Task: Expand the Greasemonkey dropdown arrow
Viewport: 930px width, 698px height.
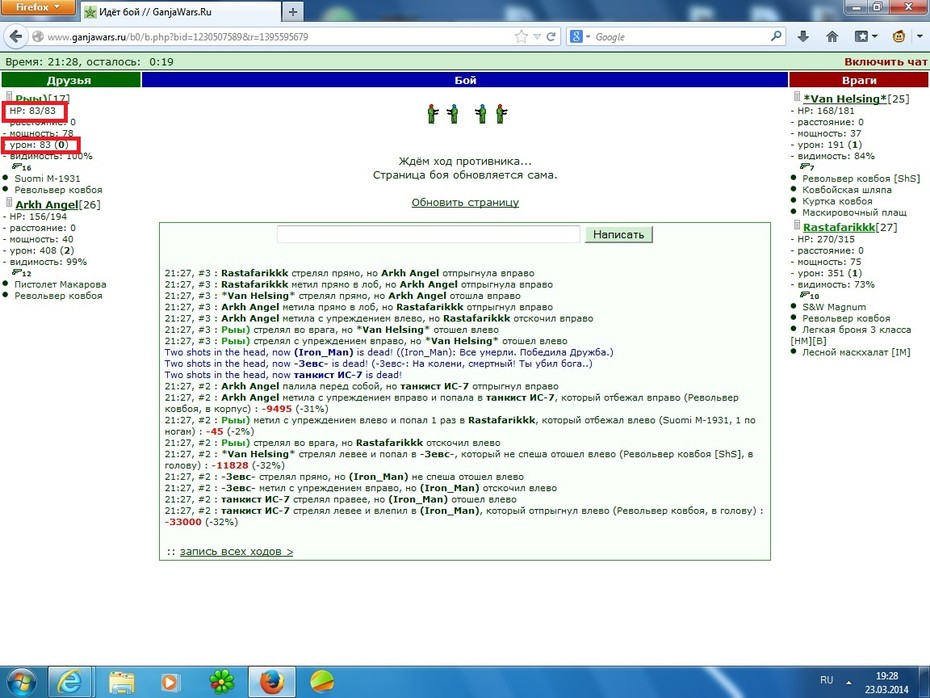Action: click(919, 37)
